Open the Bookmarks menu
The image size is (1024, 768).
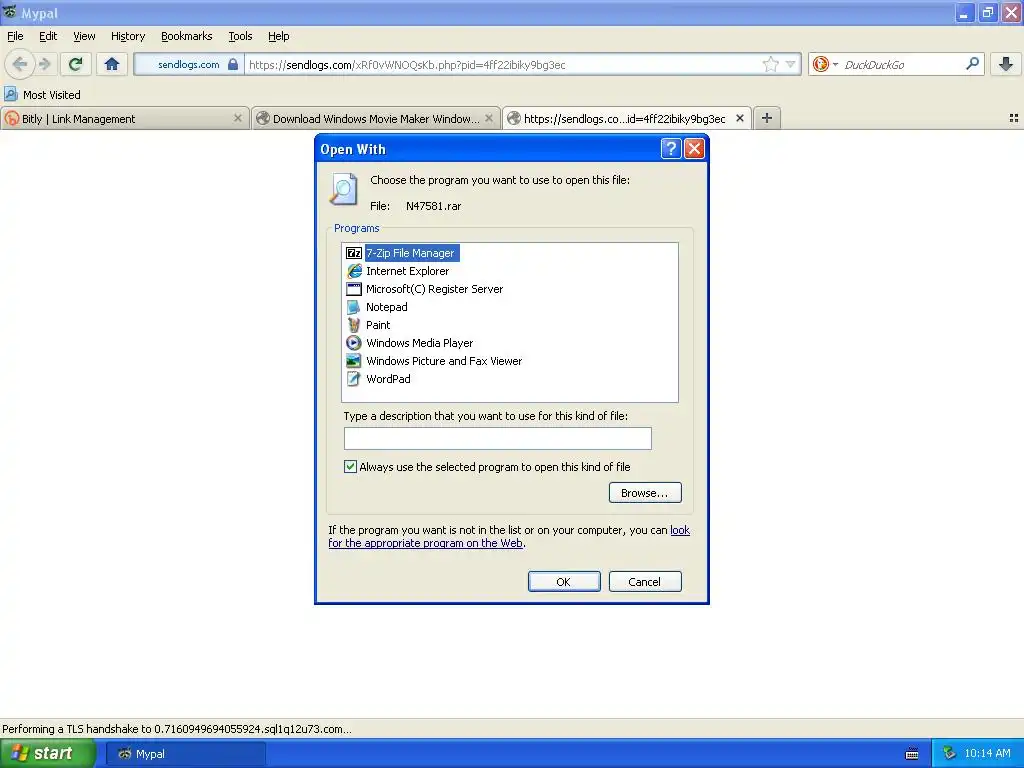[187, 36]
